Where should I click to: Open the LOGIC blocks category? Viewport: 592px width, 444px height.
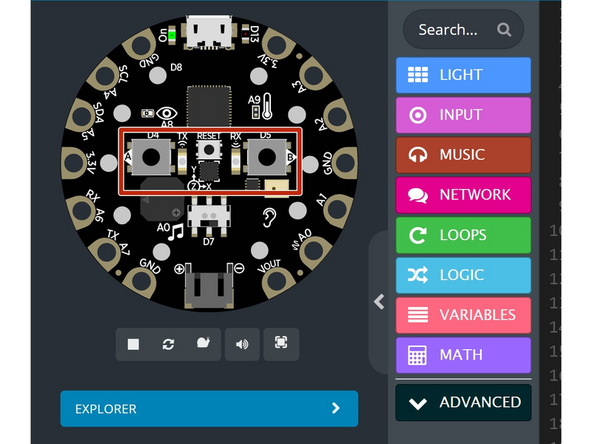coord(463,275)
